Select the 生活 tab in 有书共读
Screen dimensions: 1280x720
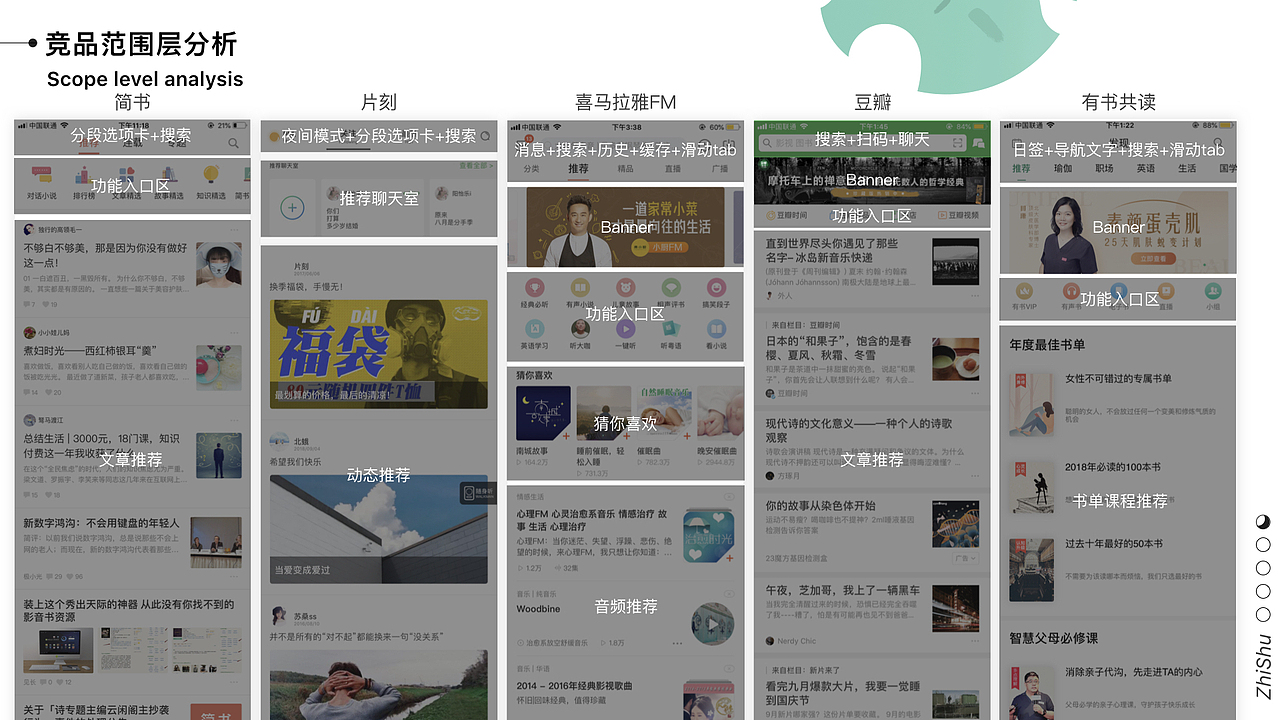click(x=1186, y=169)
